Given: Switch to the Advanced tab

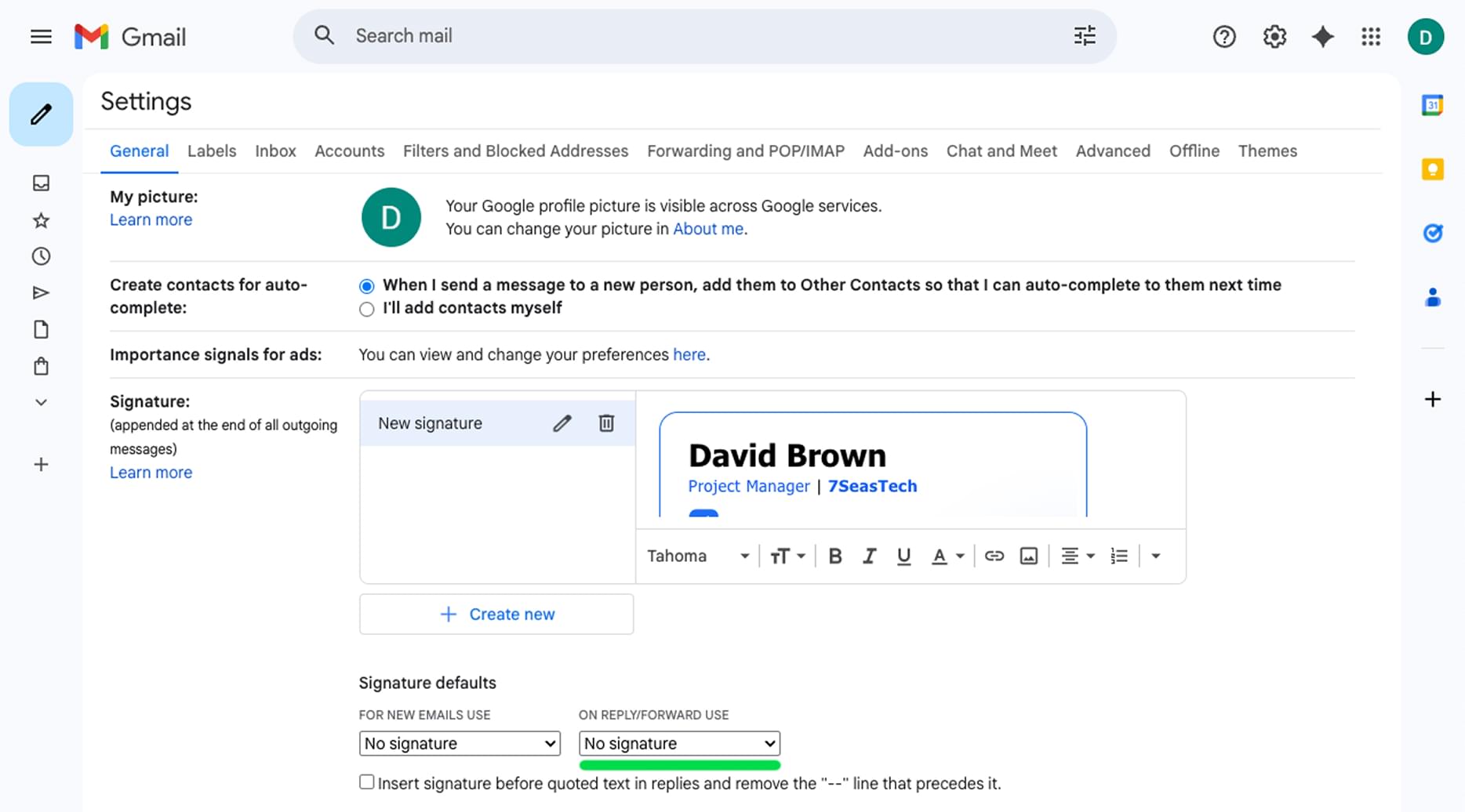Looking at the screenshot, I should click(1113, 150).
